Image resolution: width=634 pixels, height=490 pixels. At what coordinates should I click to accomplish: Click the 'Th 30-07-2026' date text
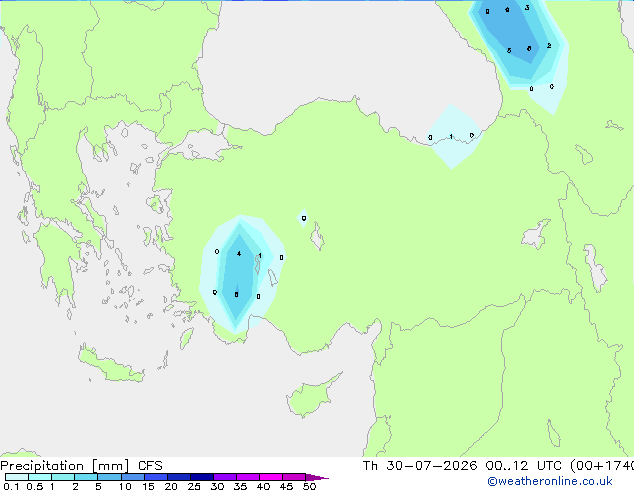420,466
